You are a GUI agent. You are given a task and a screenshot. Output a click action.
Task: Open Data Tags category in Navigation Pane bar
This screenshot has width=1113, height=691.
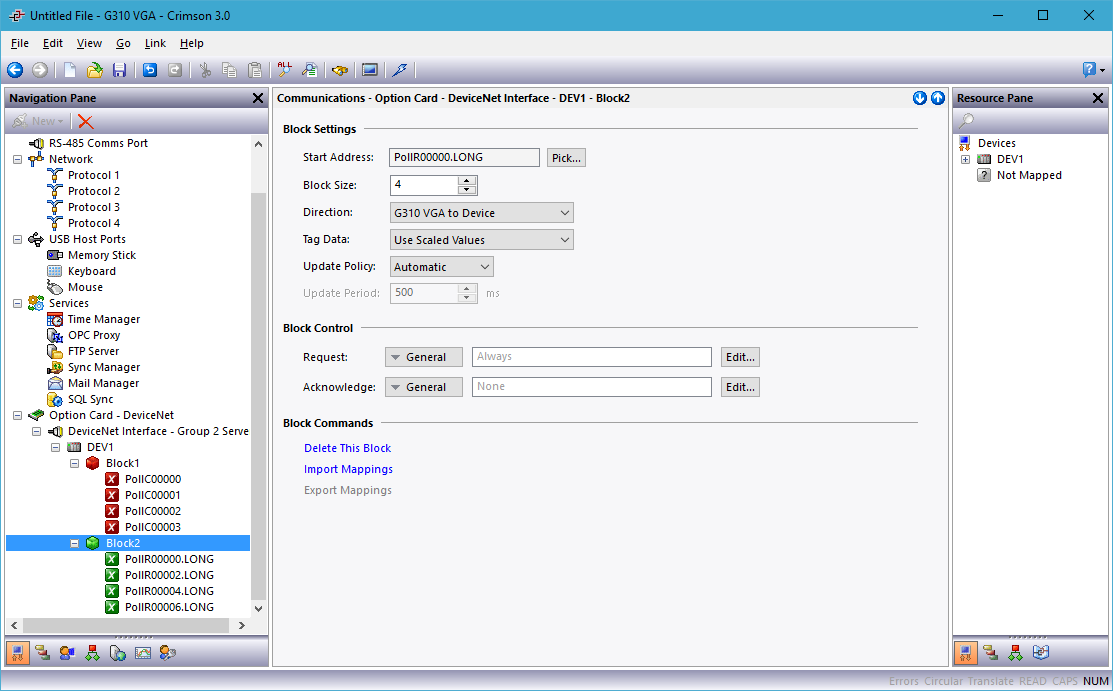point(43,653)
